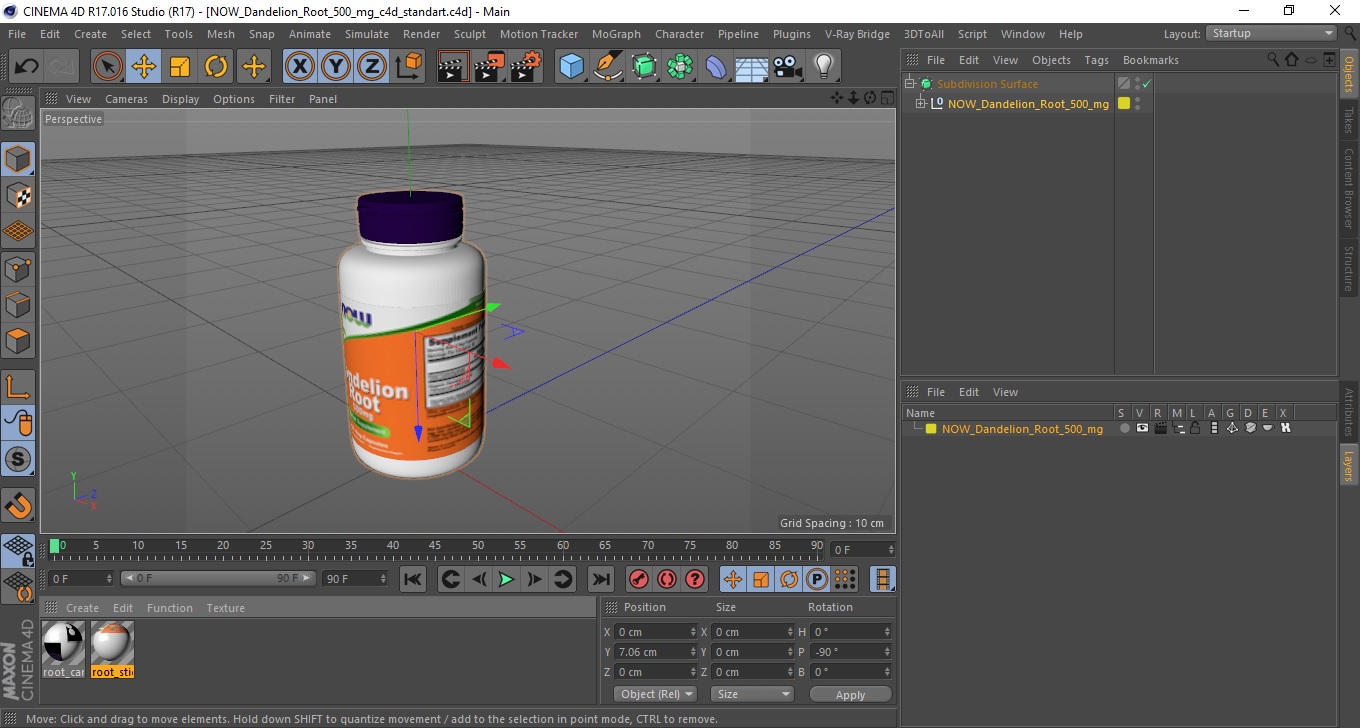
Task: Toggle autokeying button
Action: pos(667,579)
